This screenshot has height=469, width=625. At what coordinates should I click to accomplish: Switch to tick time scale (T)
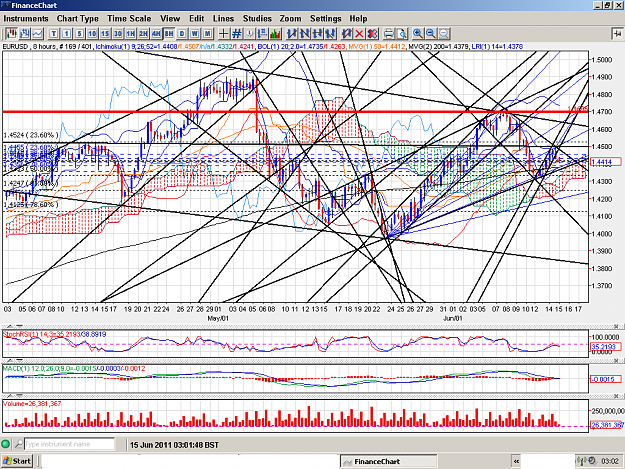pyautogui.click(x=53, y=33)
